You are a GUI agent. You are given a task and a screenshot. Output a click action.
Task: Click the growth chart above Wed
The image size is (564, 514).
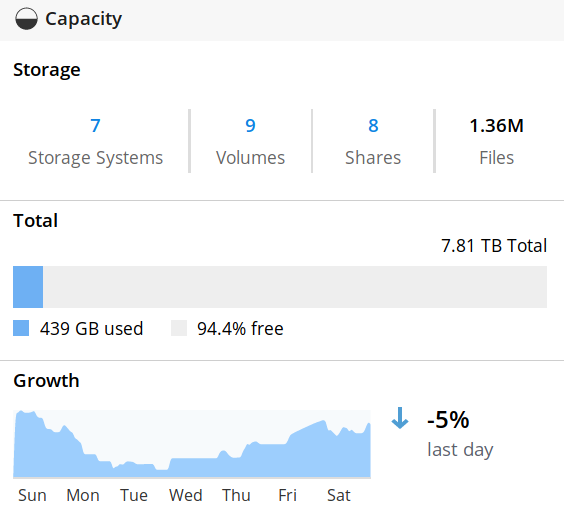(x=186, y=468)
